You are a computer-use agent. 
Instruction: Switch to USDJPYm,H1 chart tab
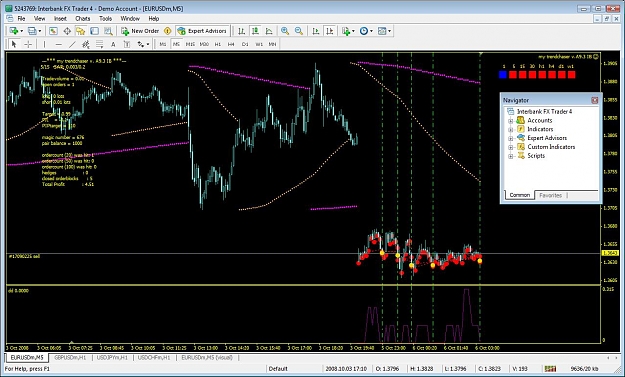tap(112, 358)
